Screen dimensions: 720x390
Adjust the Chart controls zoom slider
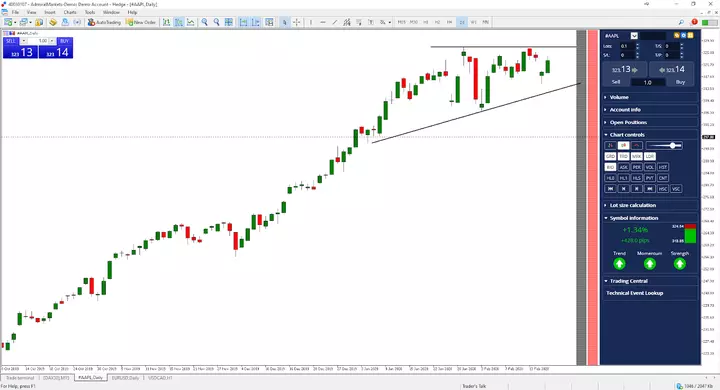[x=664, y=146]
